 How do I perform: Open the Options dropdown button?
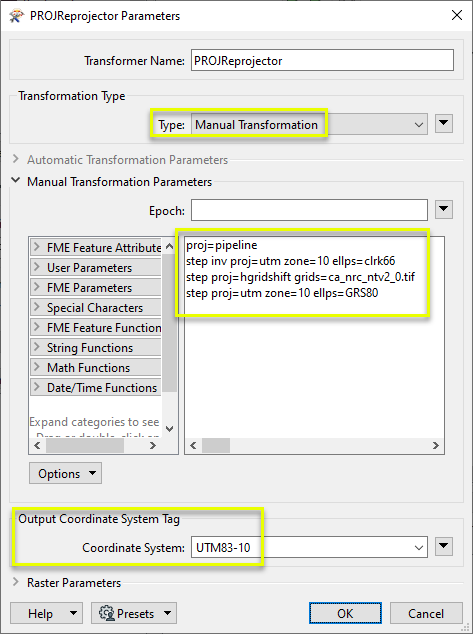(65, 473)
